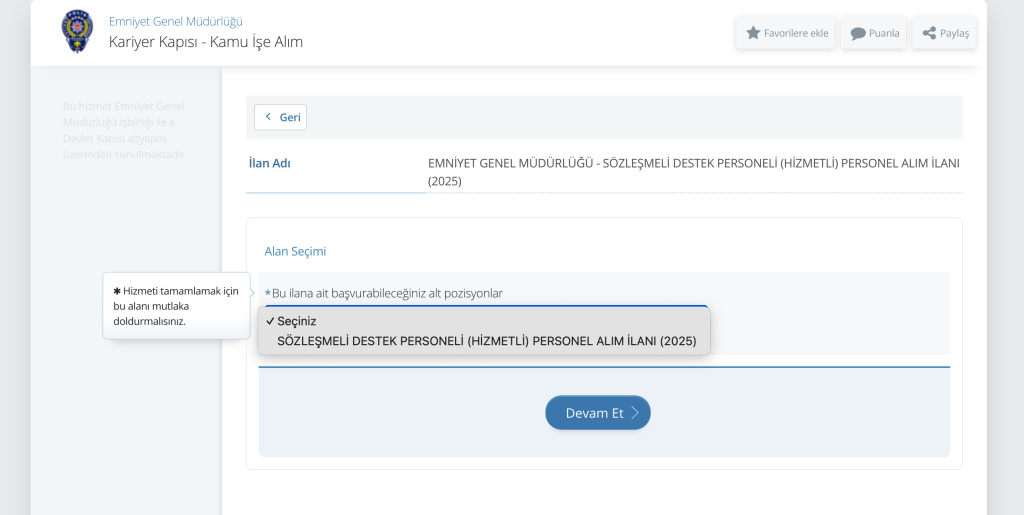
Task: Select the Seçiniz placeholder option
Action: 297,321
